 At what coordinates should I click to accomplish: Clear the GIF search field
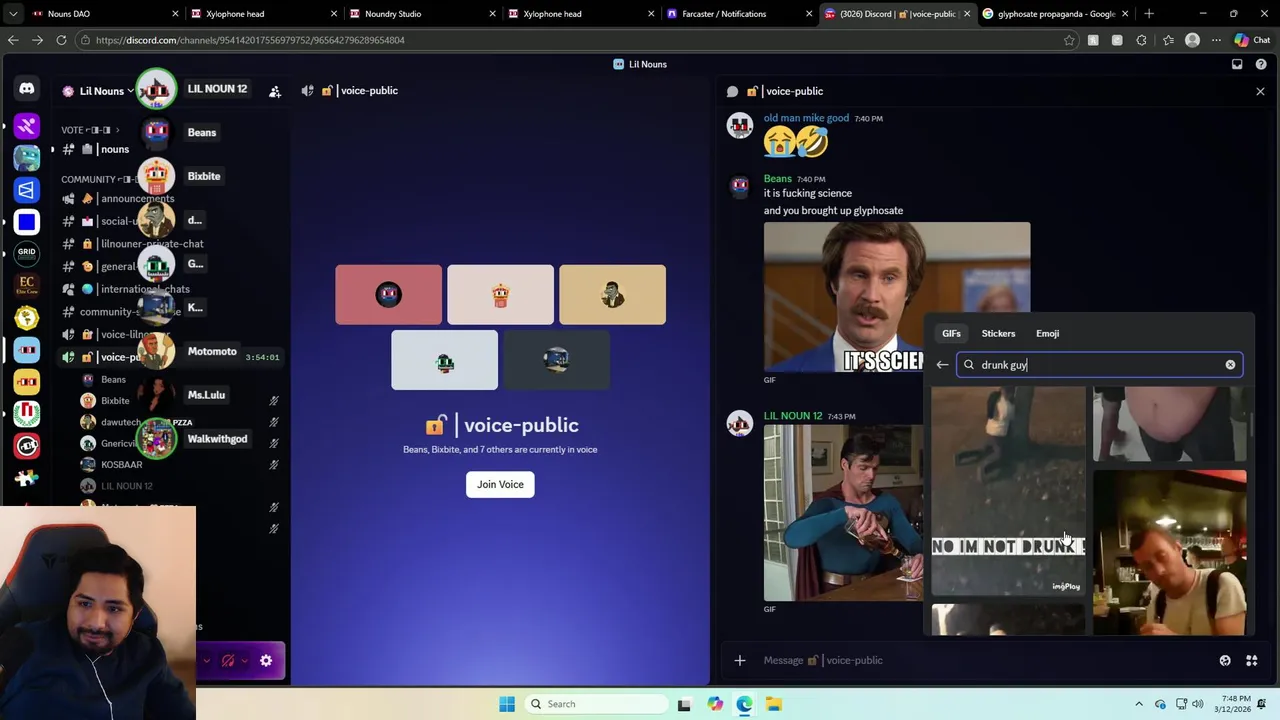(x=1230, y=365)
